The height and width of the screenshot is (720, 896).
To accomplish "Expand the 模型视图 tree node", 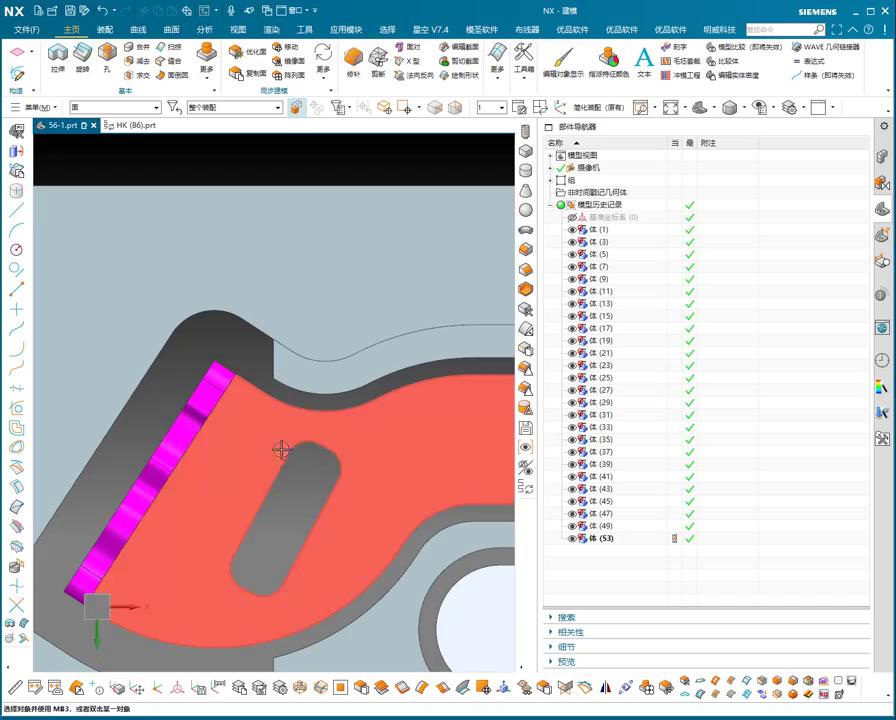I will click(x=550, y=155).
